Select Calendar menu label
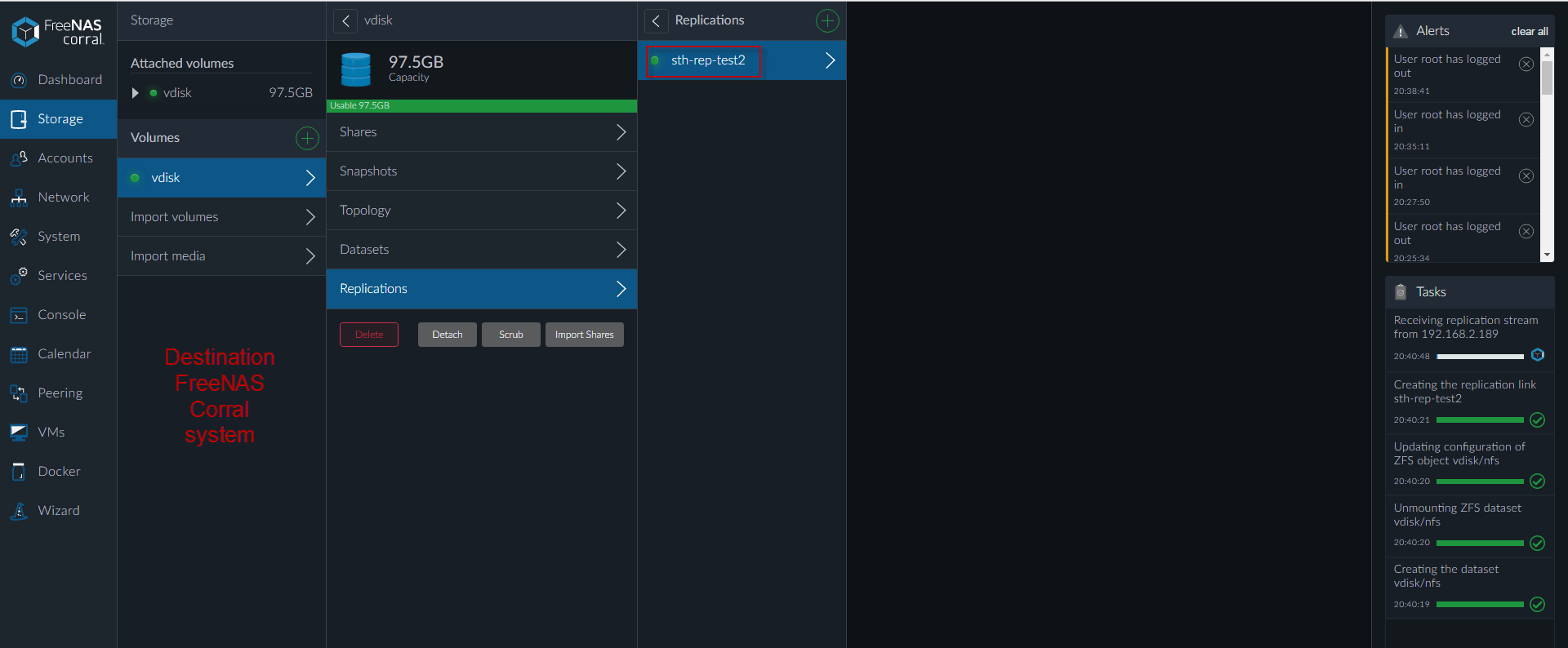This screenshot has height=648, width=1568. coord(64,354)
